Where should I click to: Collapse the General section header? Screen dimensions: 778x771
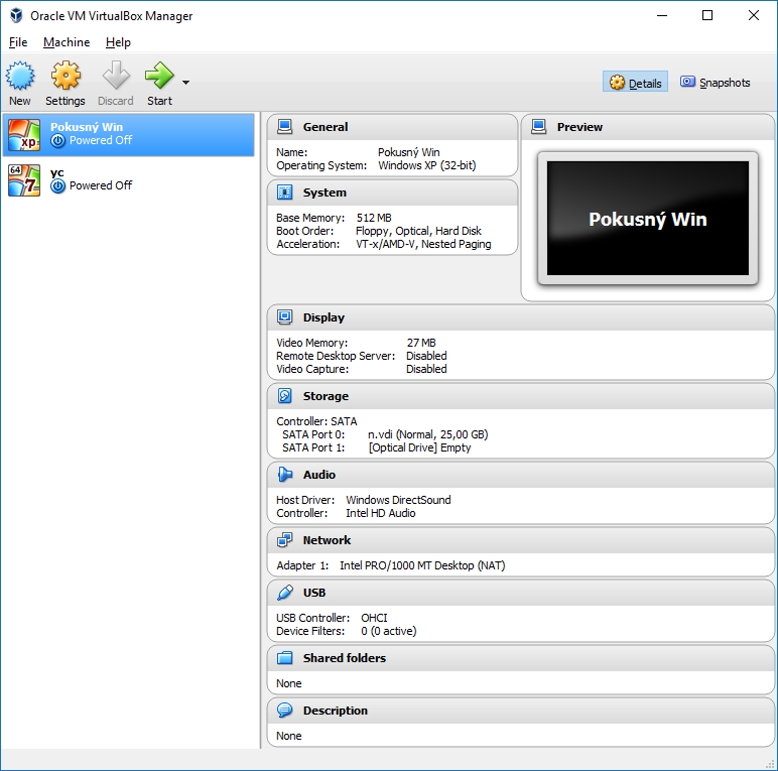point(325,127)
